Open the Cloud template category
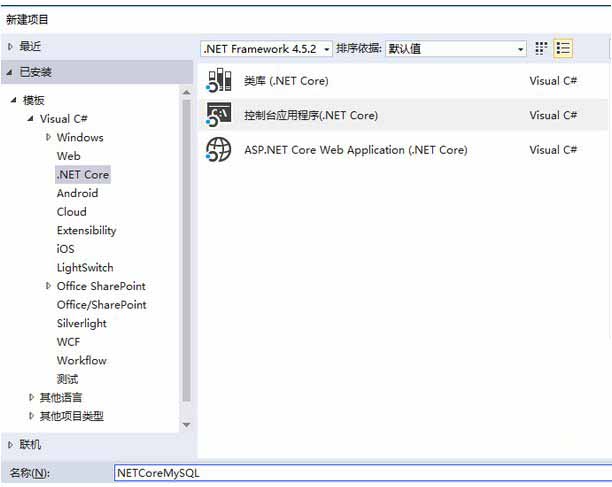 72,212
